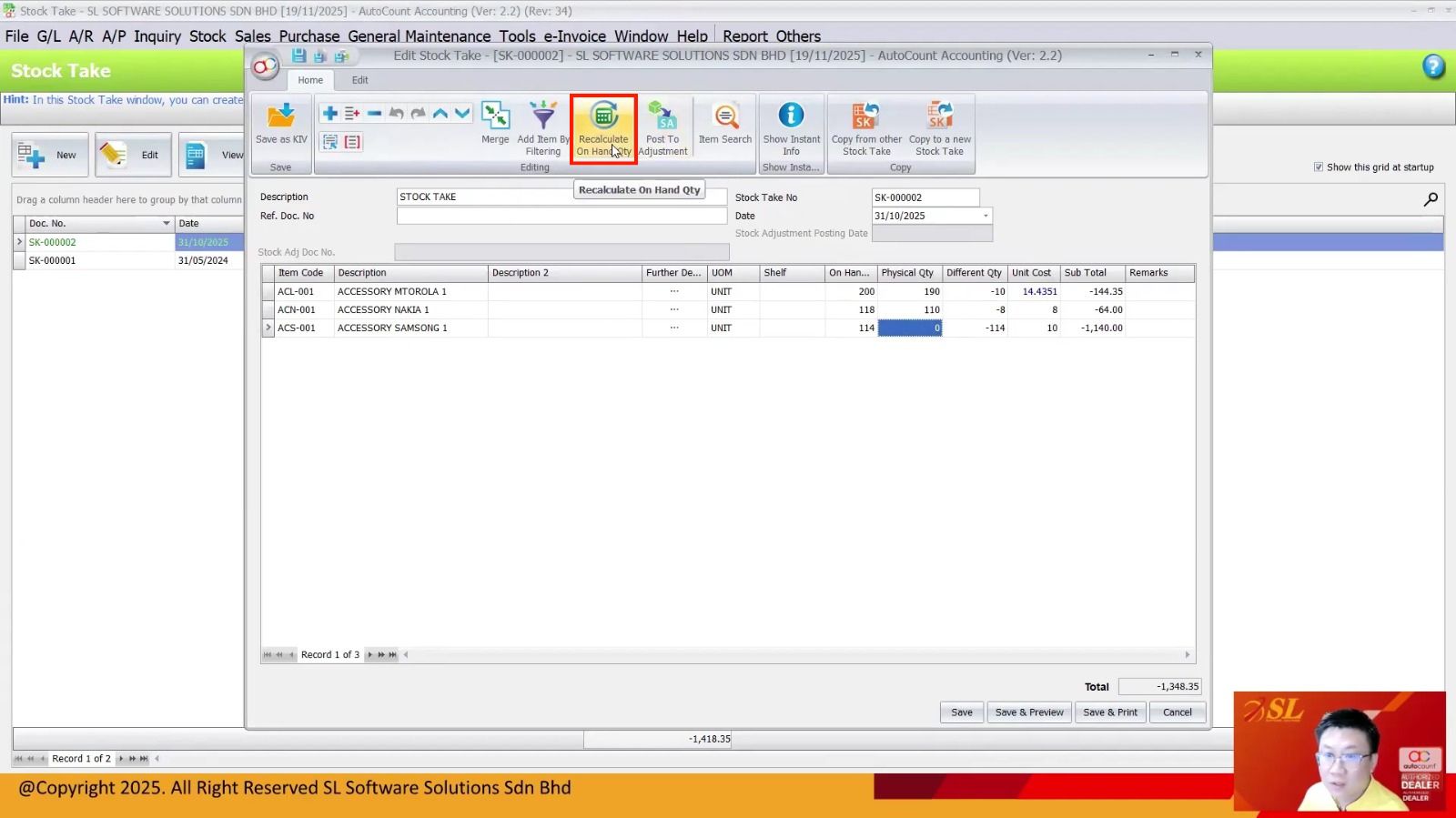Click the Item Code column header
This screenshot has height=818, width=1456.
pyautogui.click(x=304, y=273)
